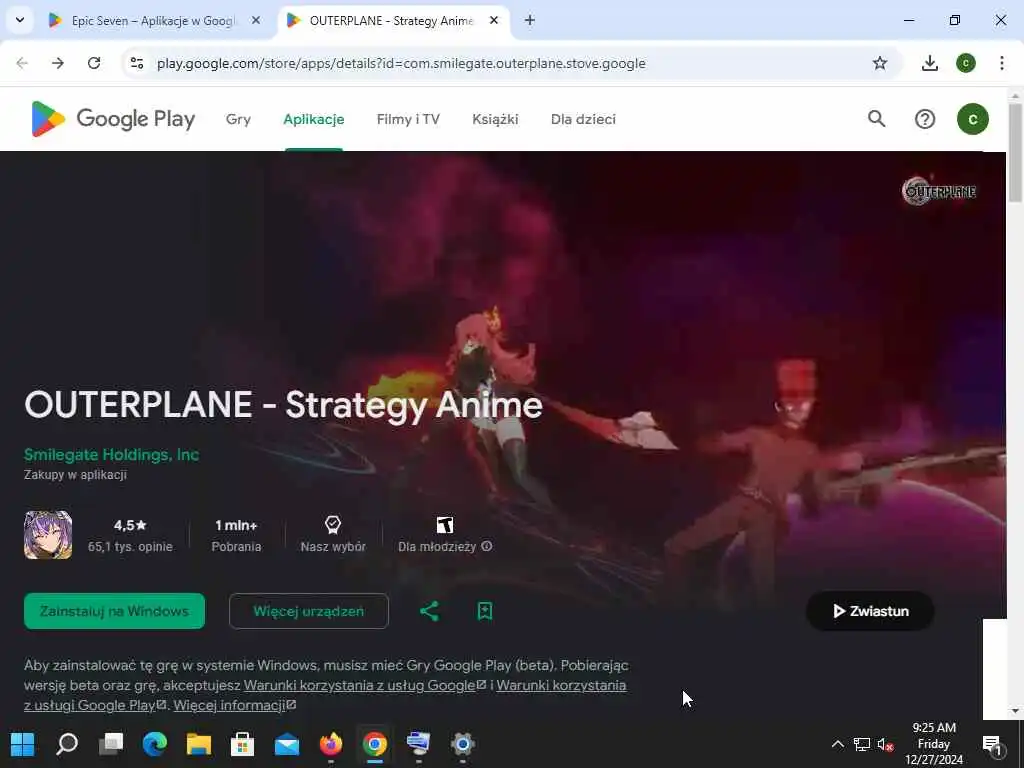Click the Nasz wybór badge
Image resolution: width=1024 pixels, height=768 pixels.
coord(333,535)
